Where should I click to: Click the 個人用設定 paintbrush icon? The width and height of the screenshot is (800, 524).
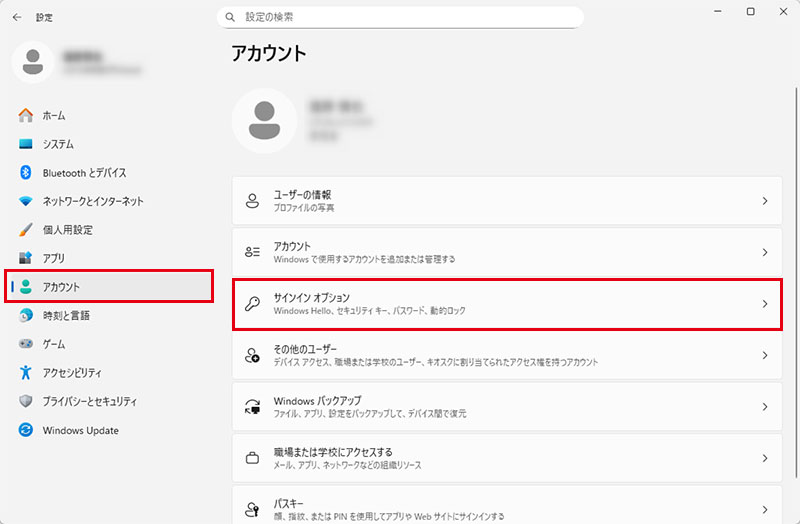tap(26, 230)
